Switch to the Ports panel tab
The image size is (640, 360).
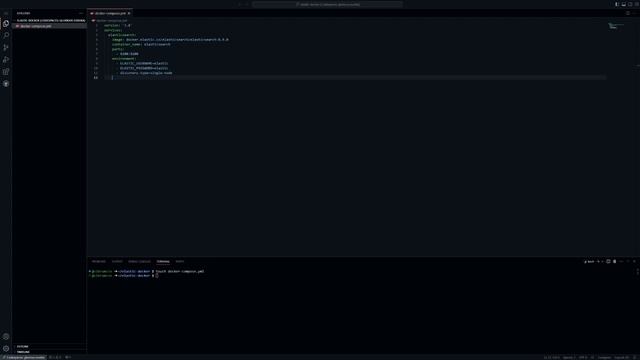(180, 261)
